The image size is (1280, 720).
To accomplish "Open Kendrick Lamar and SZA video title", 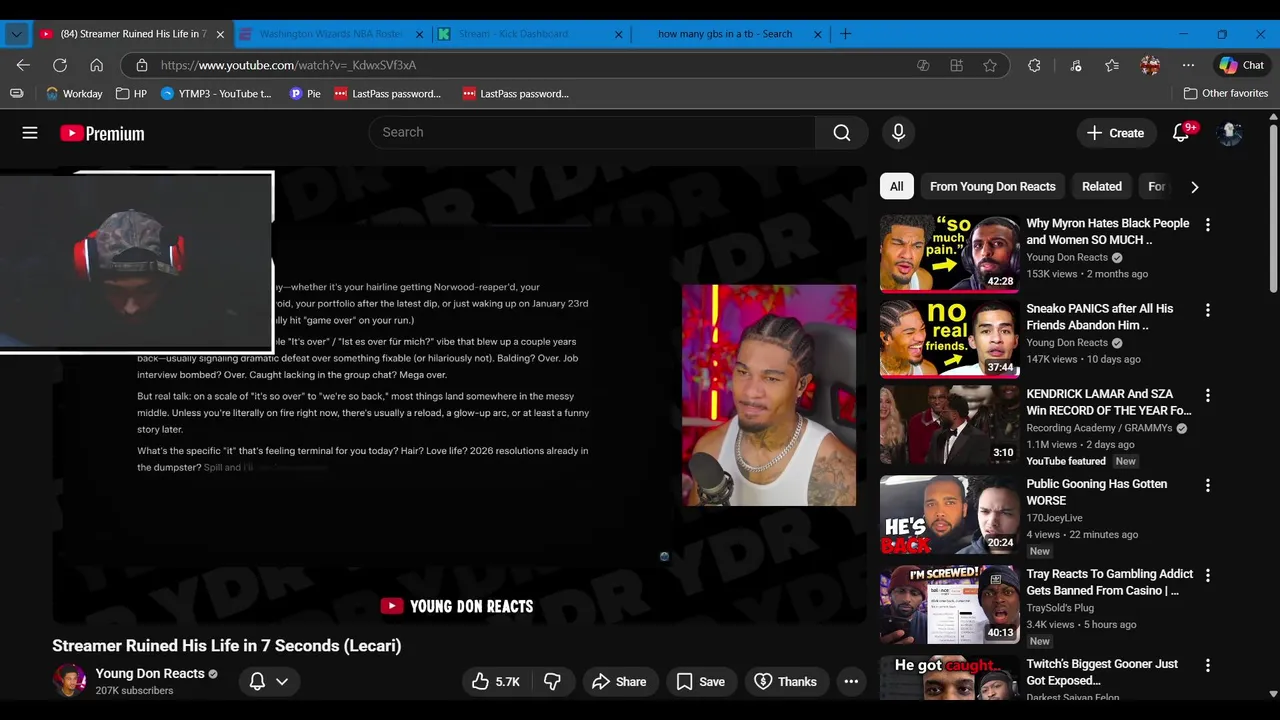I will tap(1108, 402).
